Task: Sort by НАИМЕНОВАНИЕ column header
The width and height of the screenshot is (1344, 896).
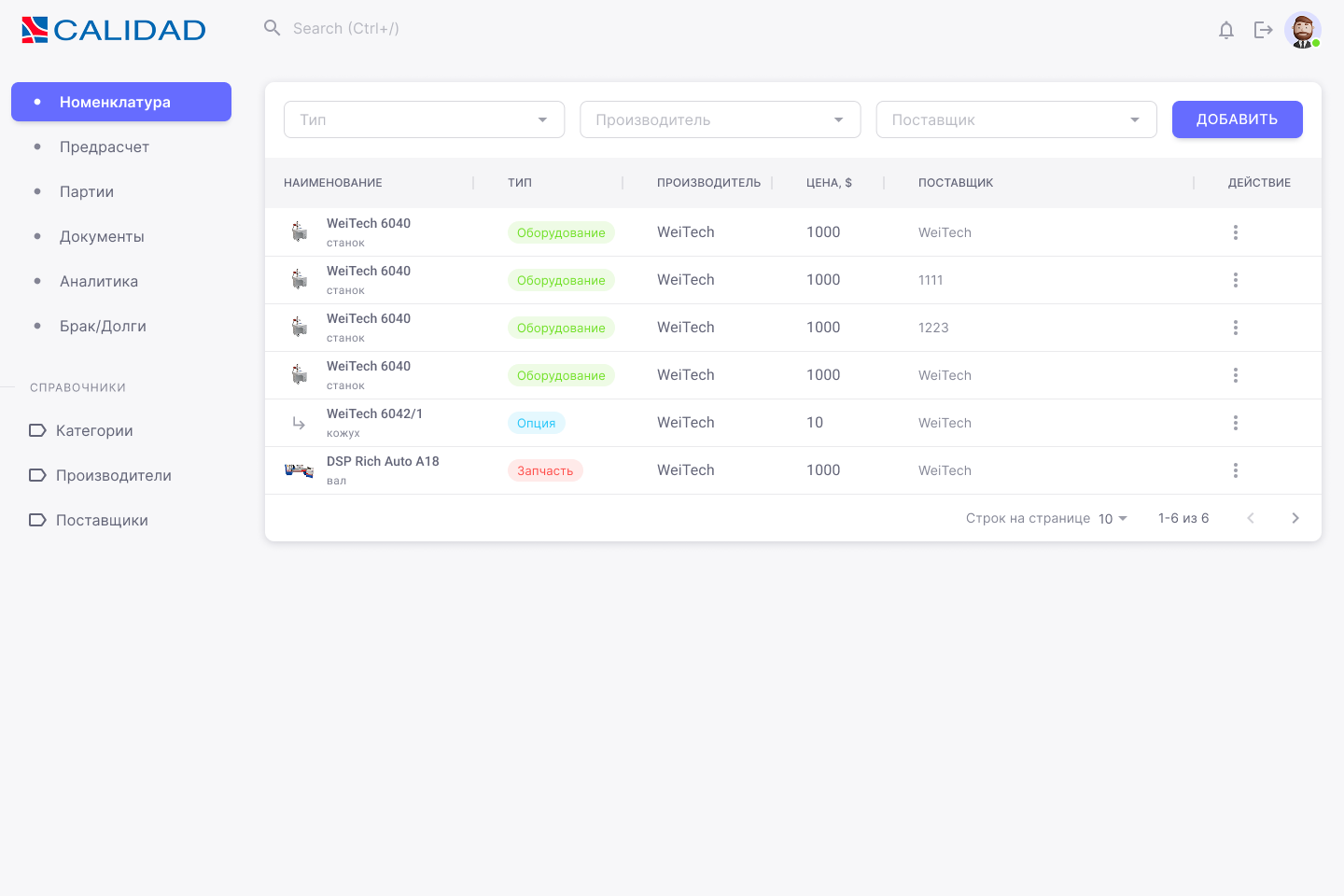Action: click(x=333, y=183)
